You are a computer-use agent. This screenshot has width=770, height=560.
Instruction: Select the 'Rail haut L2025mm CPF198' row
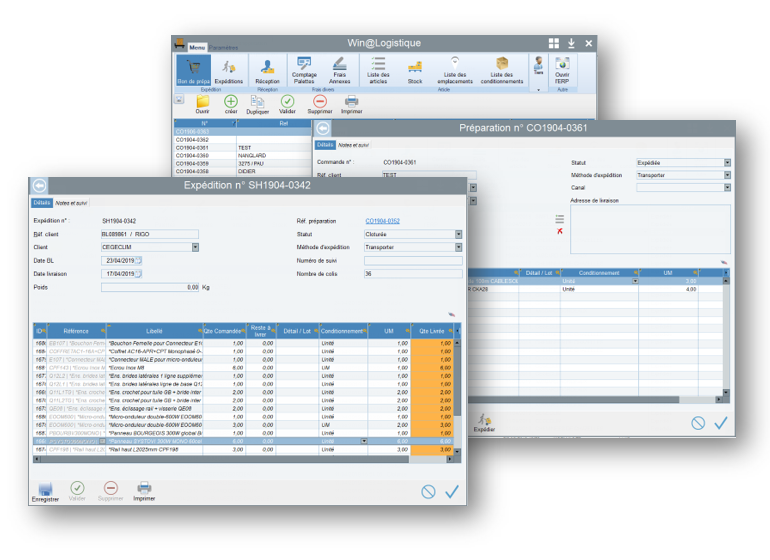click(x=244, y=449)
